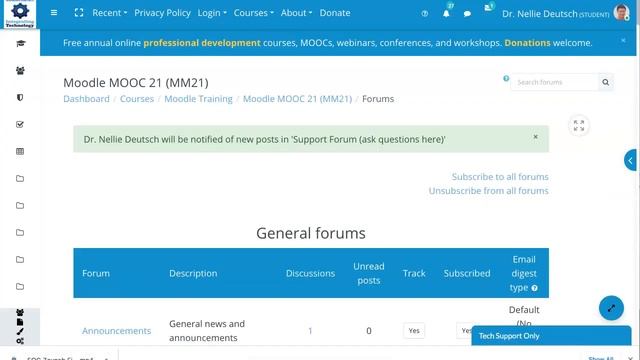Open the users icon in bottom sidebar group
The image size is (640, 360).
pos(20,313)
